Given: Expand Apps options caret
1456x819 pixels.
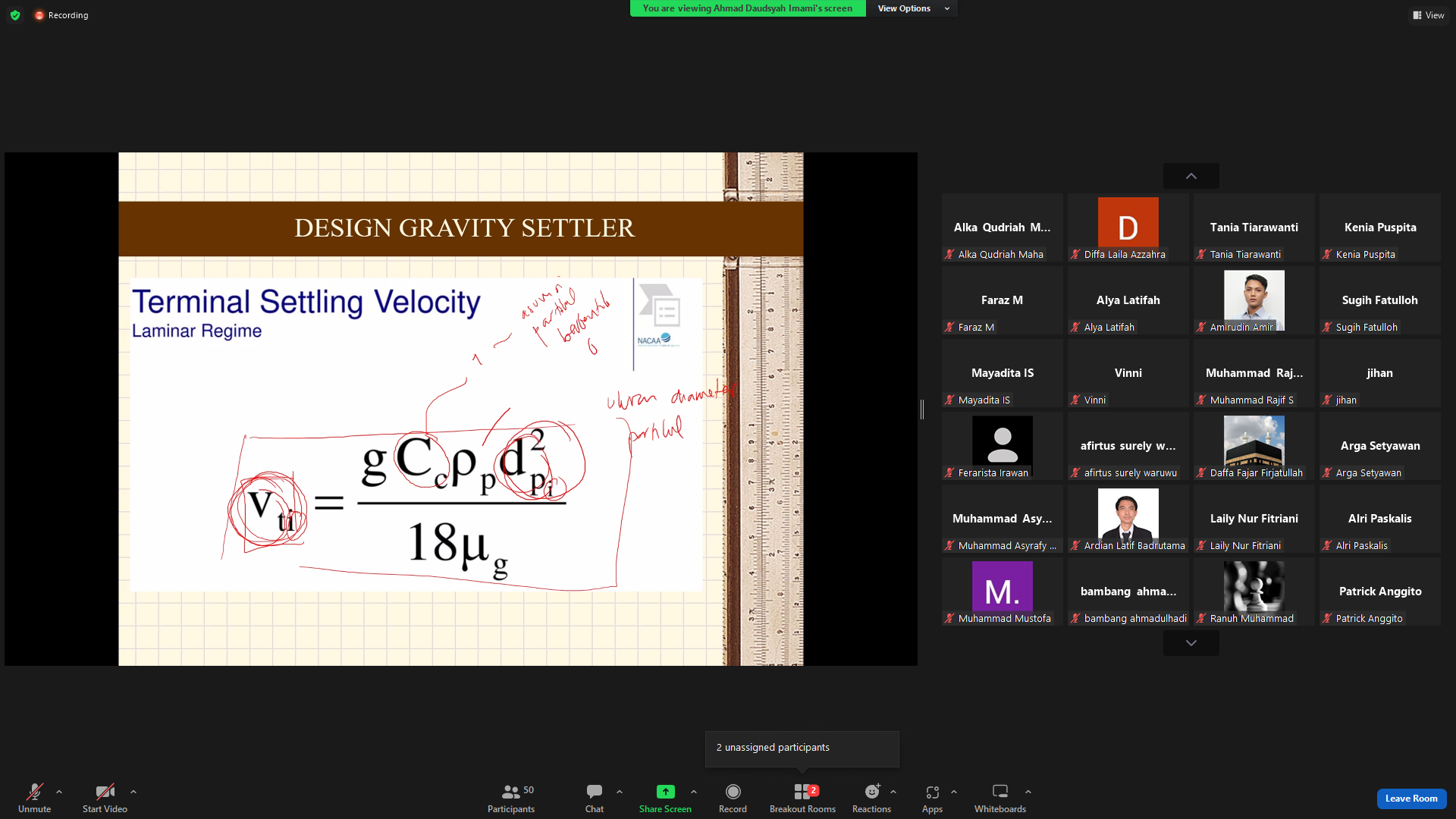Looking at the screenshot, I should 954,792.
